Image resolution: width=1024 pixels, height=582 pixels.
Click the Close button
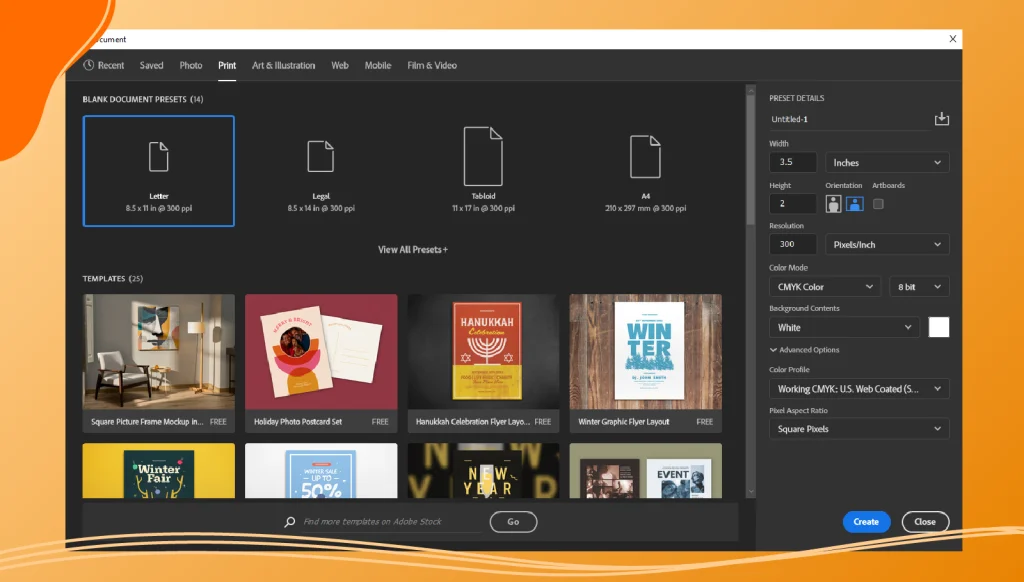click(925, 522)
